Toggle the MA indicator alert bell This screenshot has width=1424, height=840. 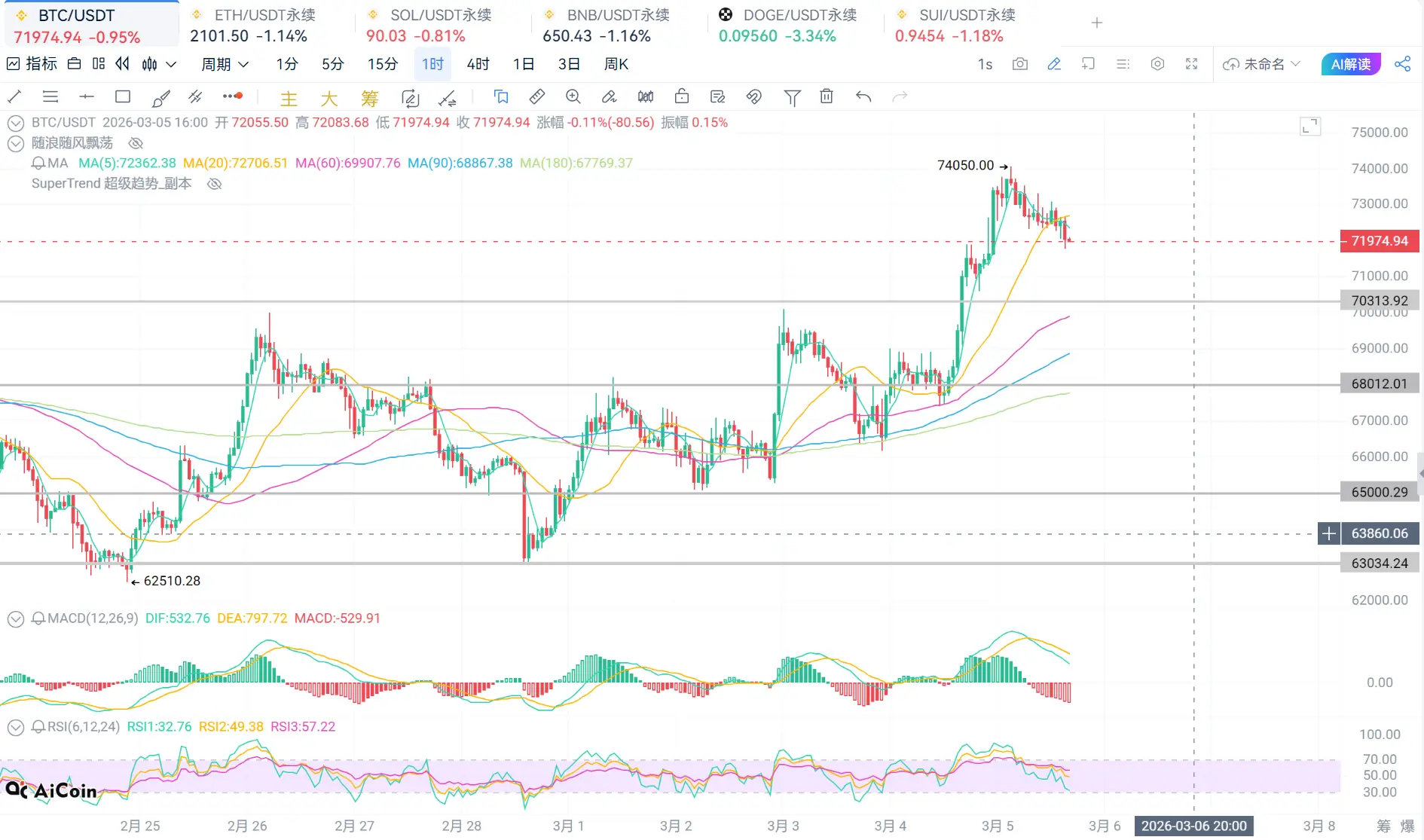pyautogui.click(x=38, y=163)
